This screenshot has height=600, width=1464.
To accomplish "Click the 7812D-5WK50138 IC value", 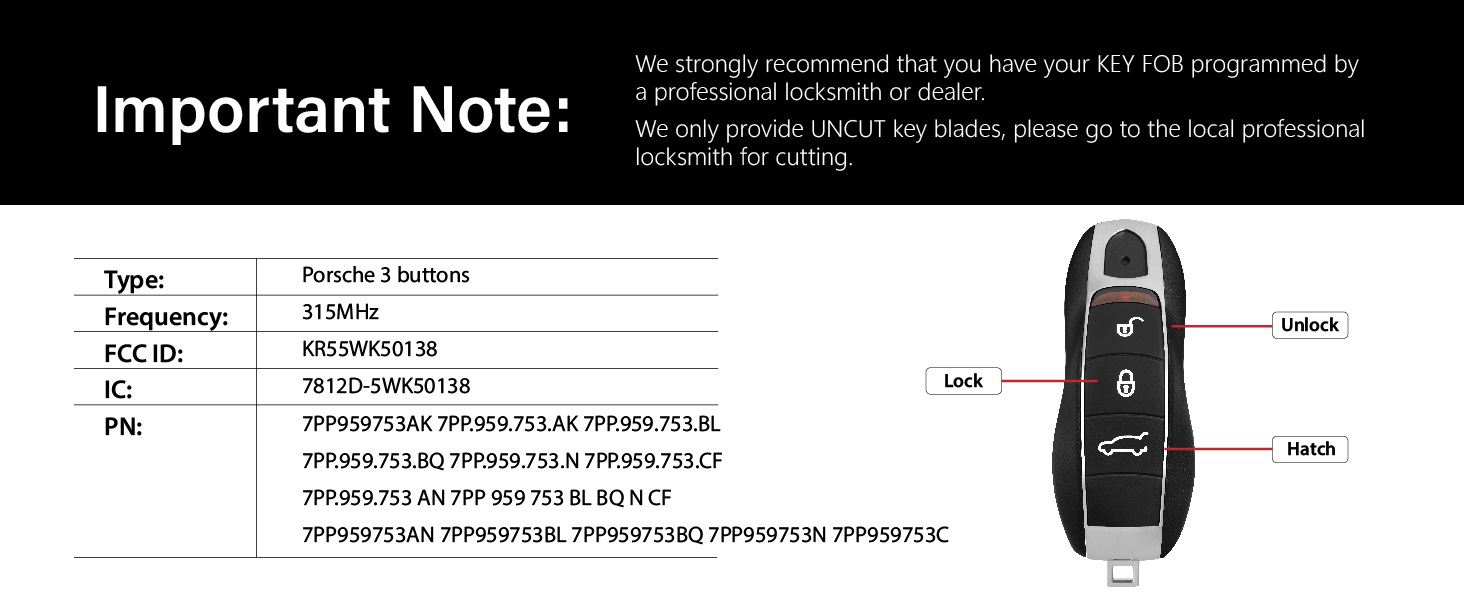I will click(x=386, y=386).
